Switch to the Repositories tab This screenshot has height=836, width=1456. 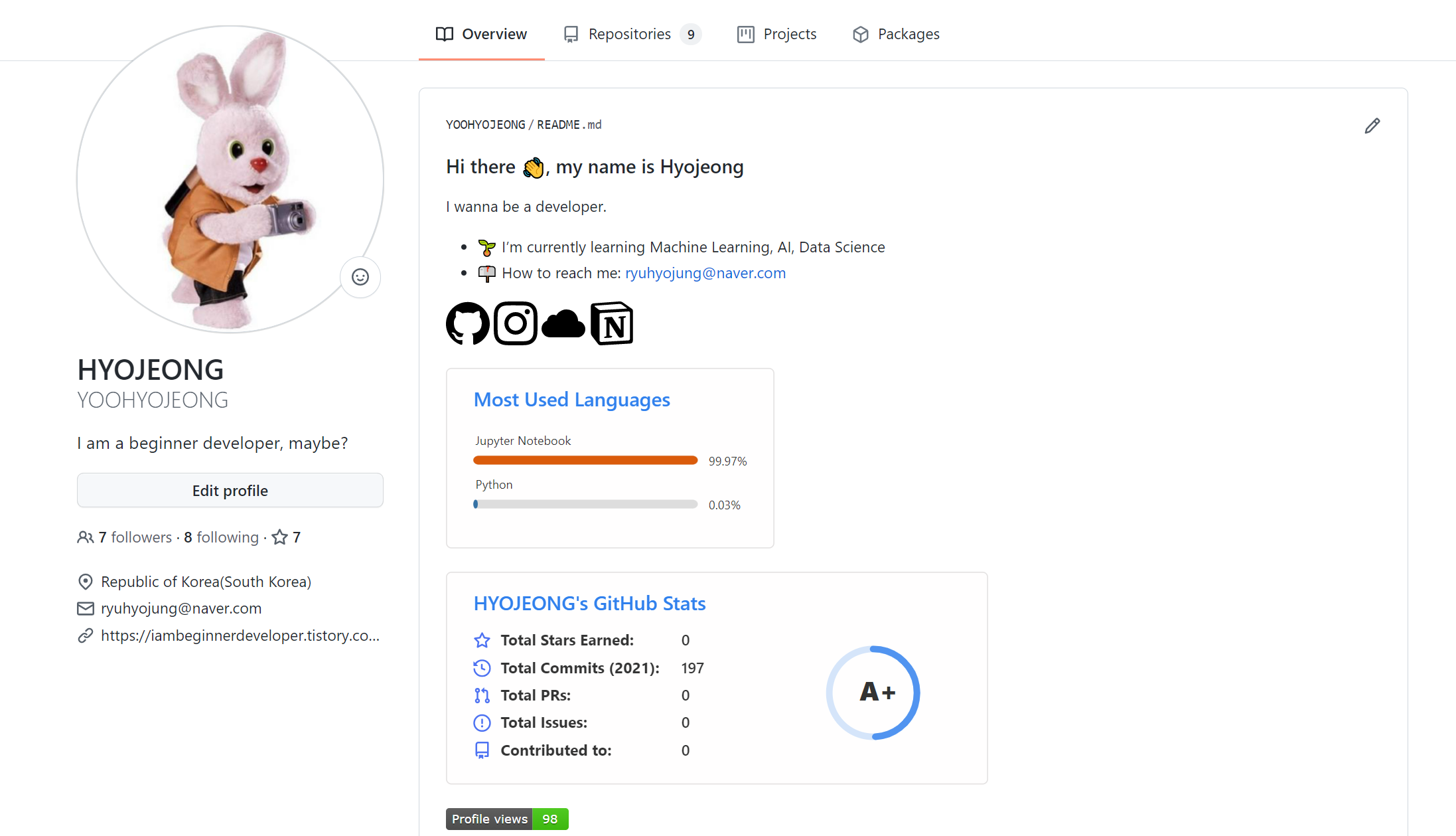pos(631,34)
